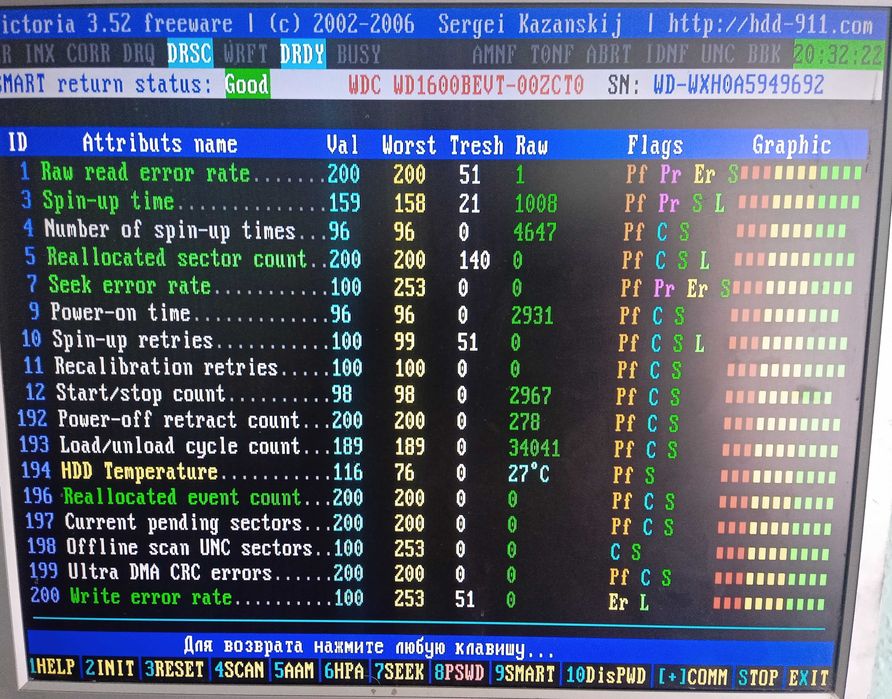Click the 10DisPWD function

pyautogui.click(x=606, y=675)
